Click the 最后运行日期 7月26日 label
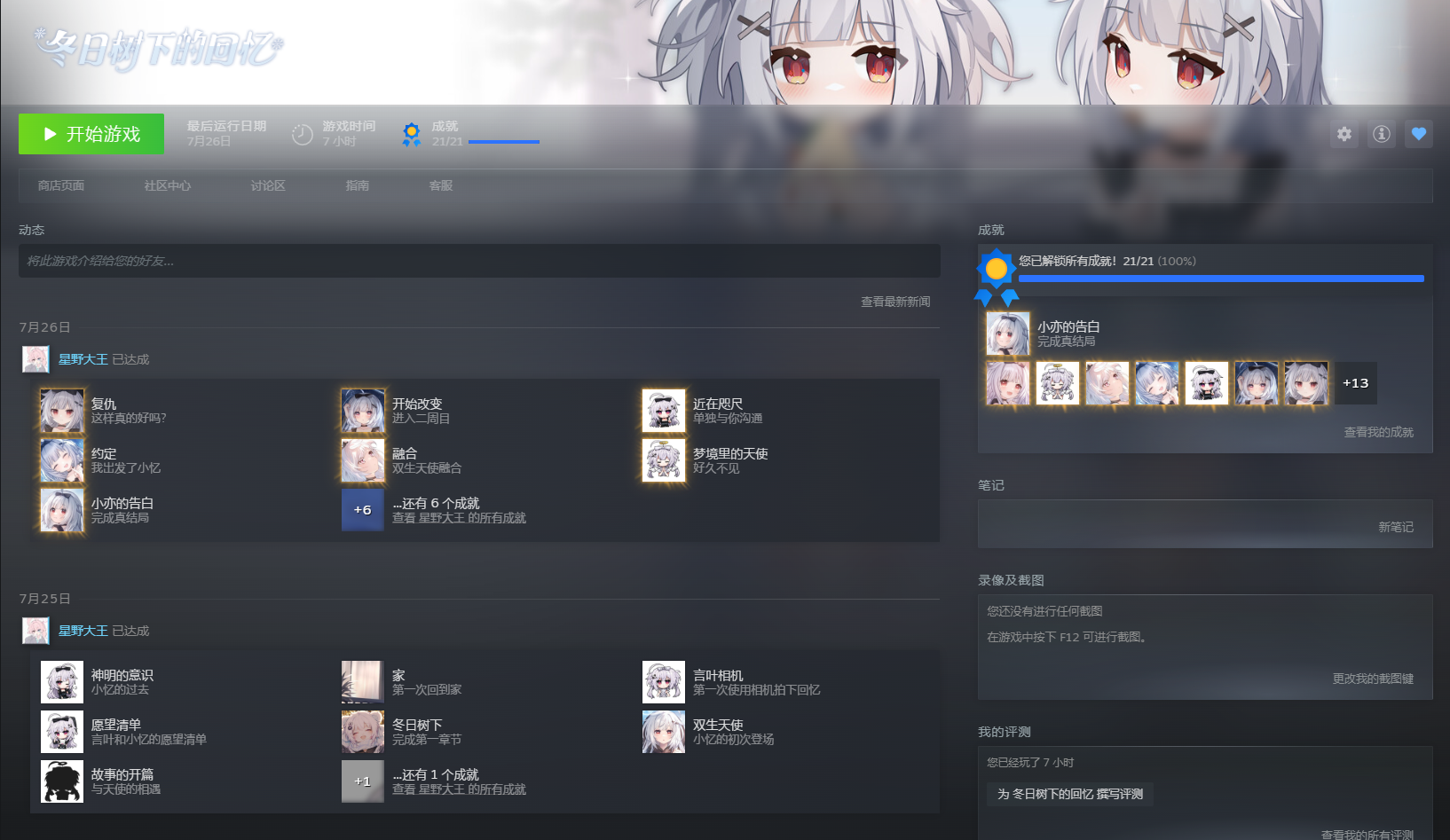Screen dimensions: 1450x840 226,134
